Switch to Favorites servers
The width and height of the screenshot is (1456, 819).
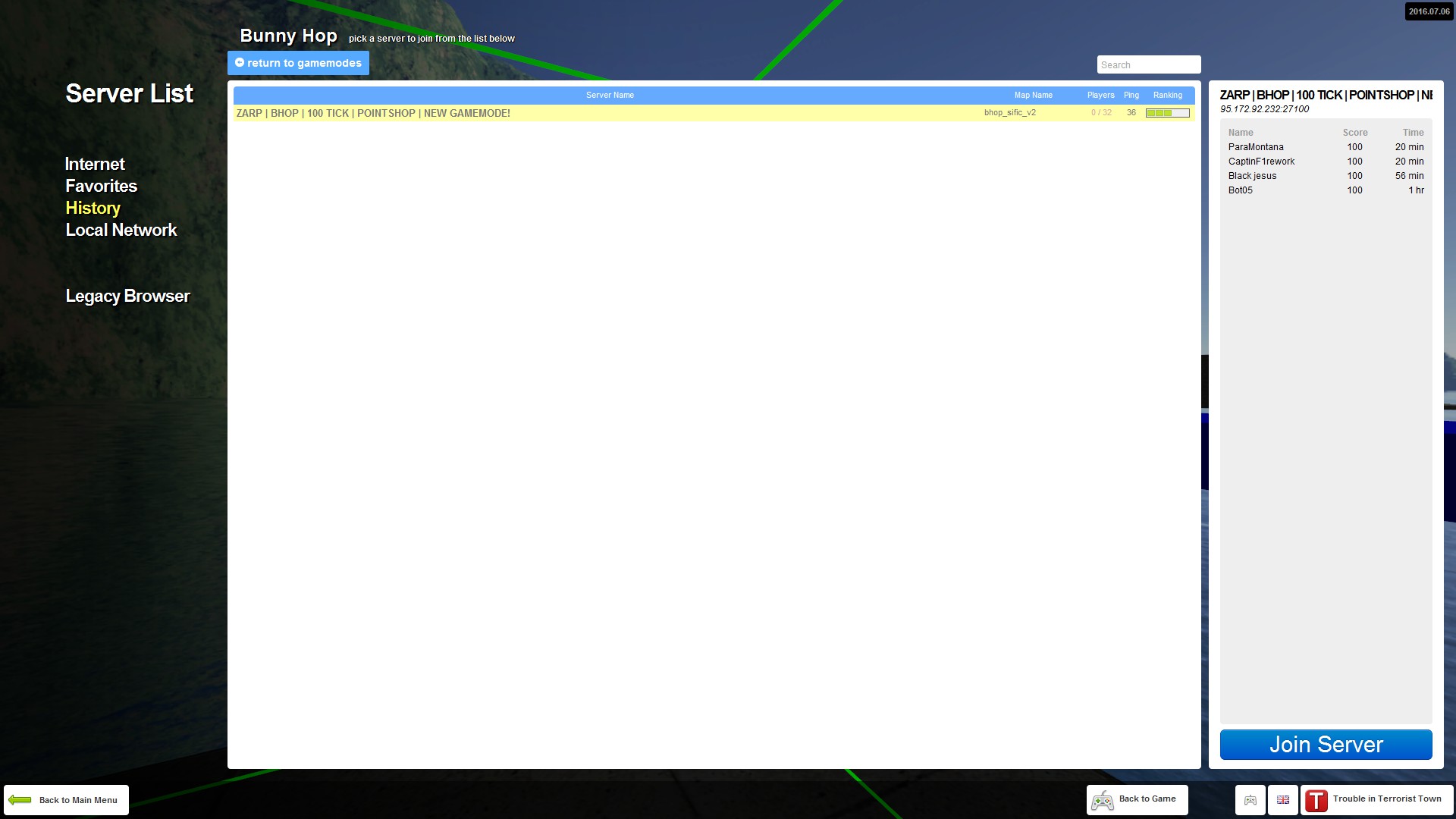101,186
